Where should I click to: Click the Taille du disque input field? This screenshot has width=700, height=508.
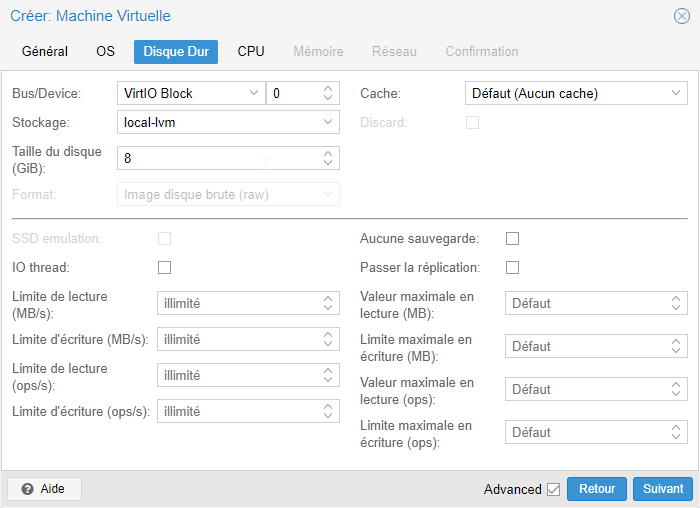coord(220,158)
